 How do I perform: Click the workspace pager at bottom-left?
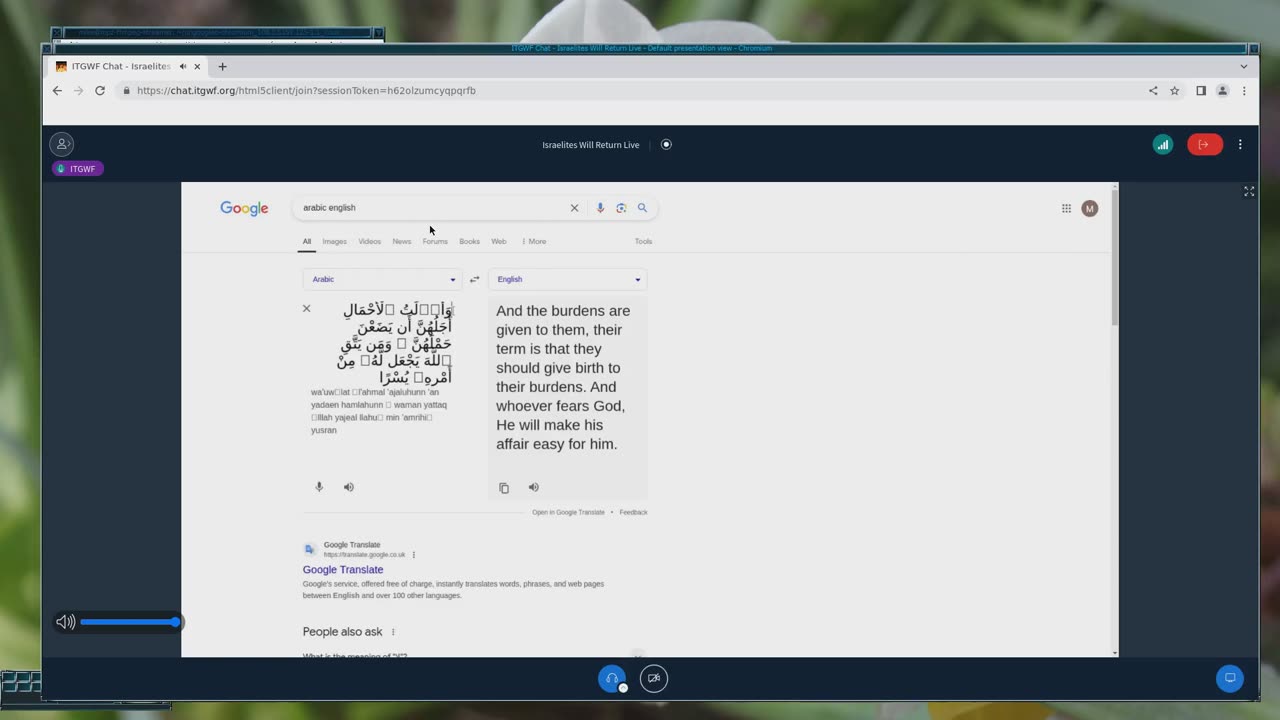click(x=21, y=683)
